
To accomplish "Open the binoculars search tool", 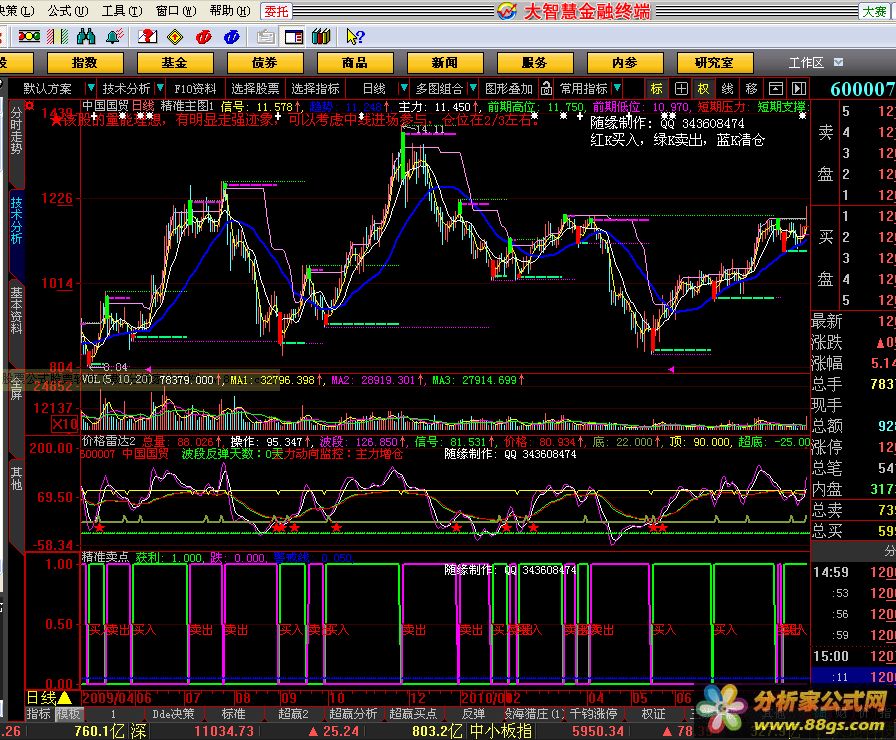I will click(x=86, y=37).
